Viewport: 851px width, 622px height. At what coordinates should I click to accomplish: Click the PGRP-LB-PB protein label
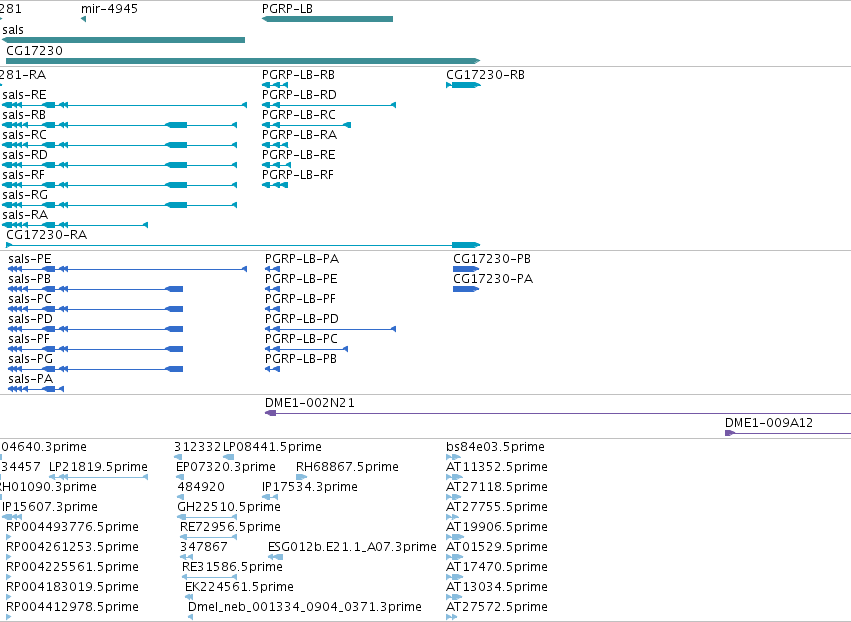(x=301, y=359)
